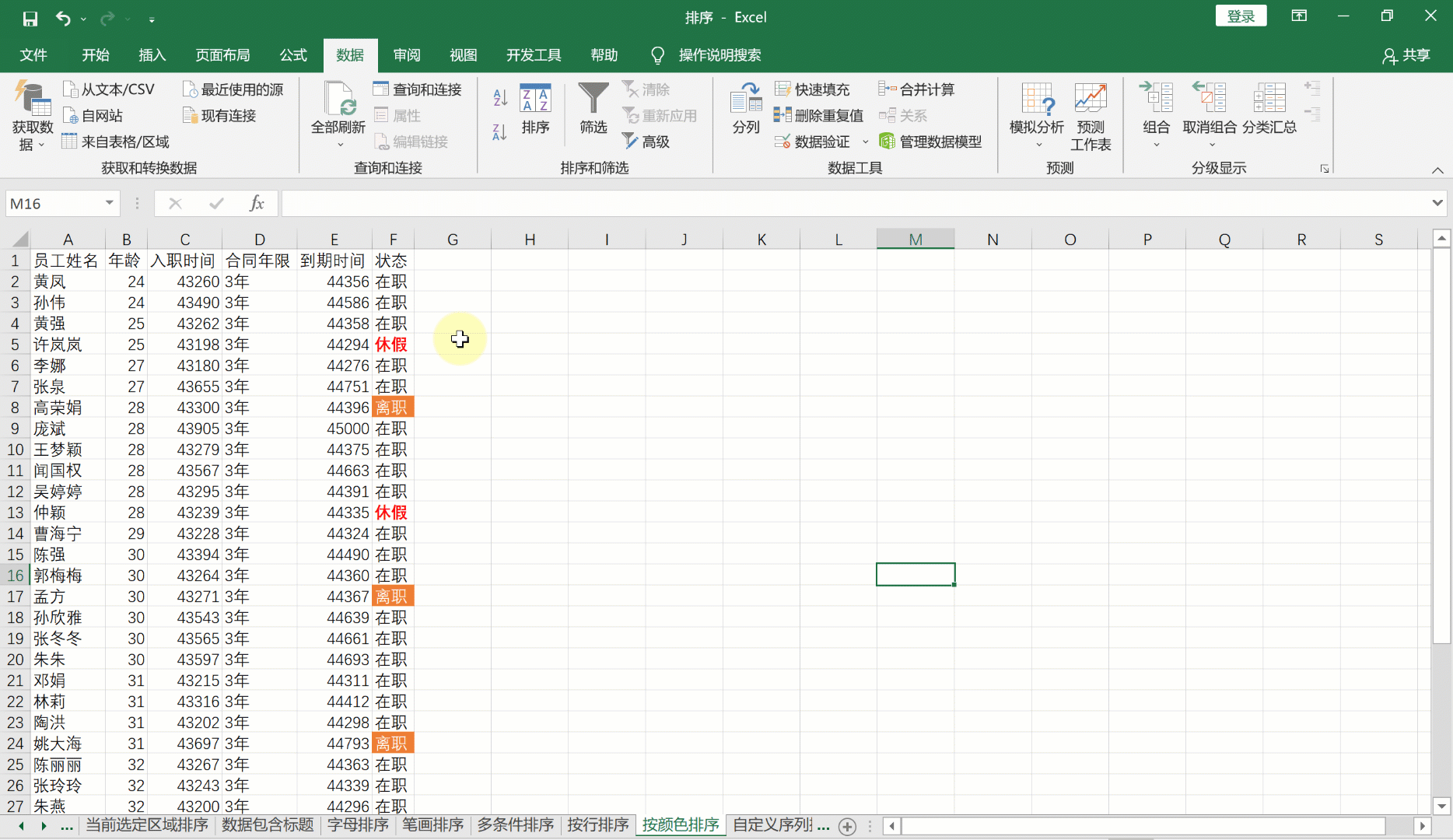Click 数据验证 icon

(812, 142)
